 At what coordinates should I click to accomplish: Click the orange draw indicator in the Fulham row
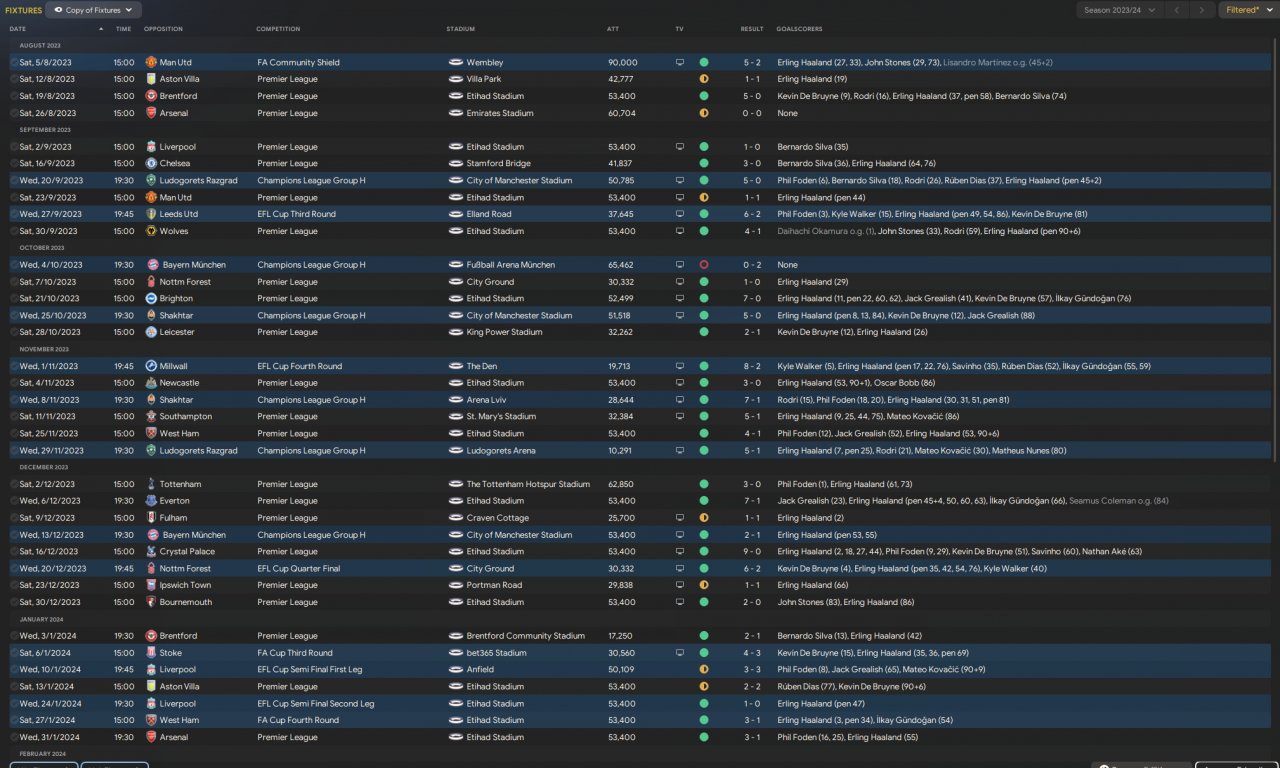(x=704, y=518)
